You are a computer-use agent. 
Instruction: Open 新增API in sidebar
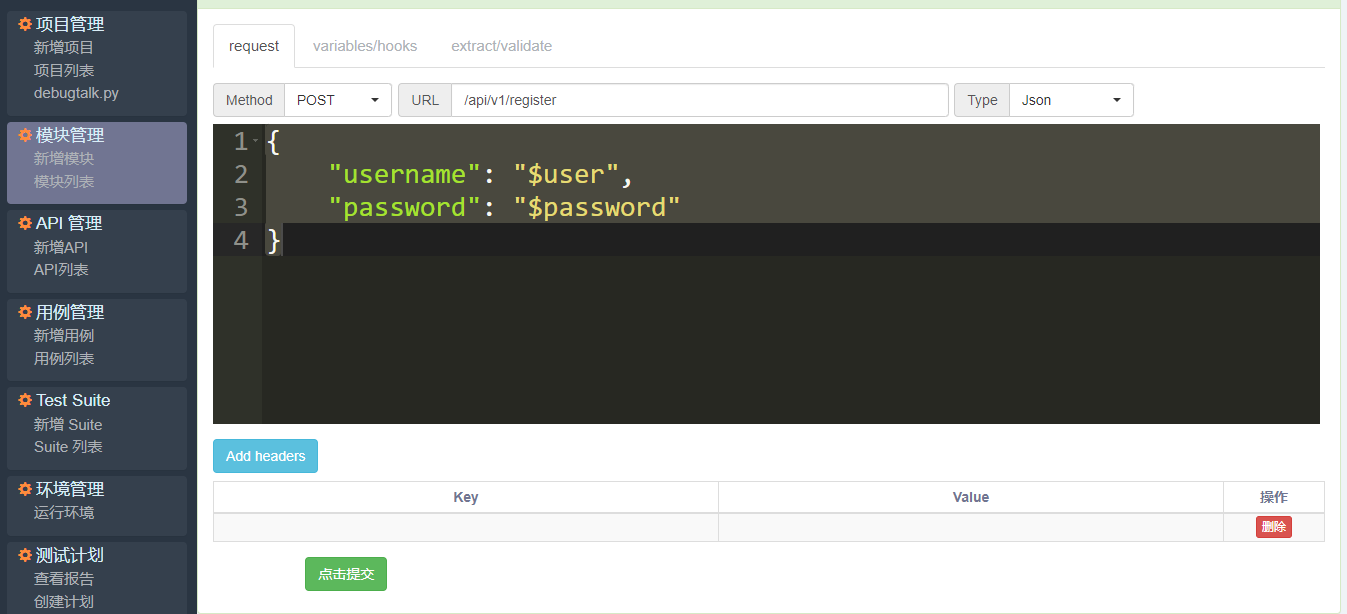pos(61,247)
